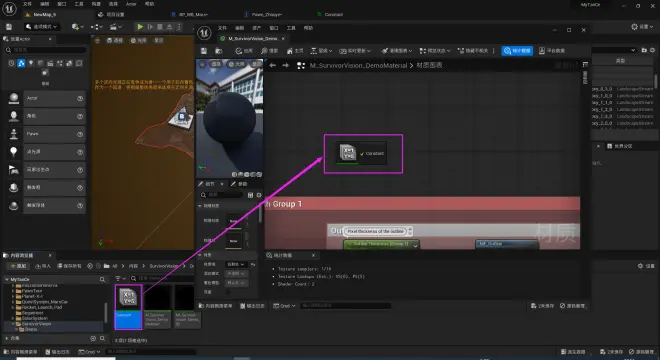
Task: Switch to the Pawn_Zhixiye tab
Action: pos(263,15)
